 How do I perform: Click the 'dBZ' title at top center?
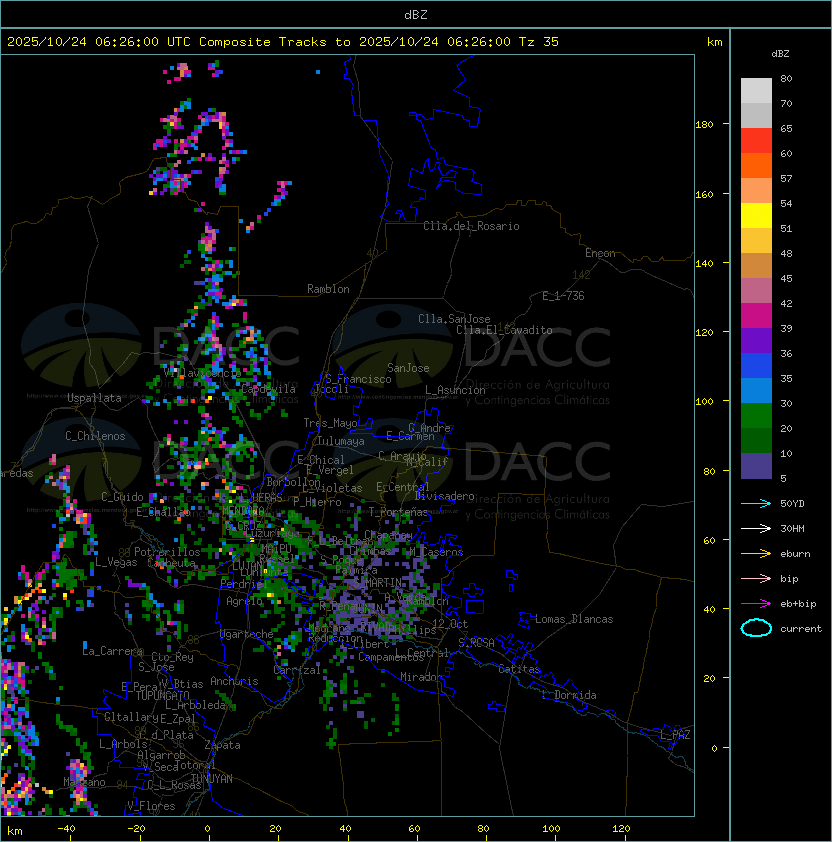pos(416,14)
